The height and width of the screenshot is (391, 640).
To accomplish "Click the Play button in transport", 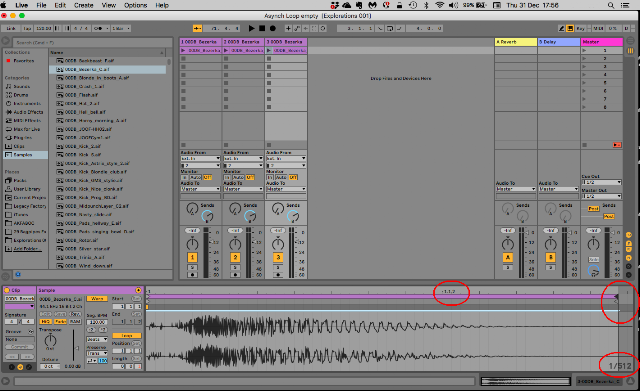I will [x=251, y=28].
